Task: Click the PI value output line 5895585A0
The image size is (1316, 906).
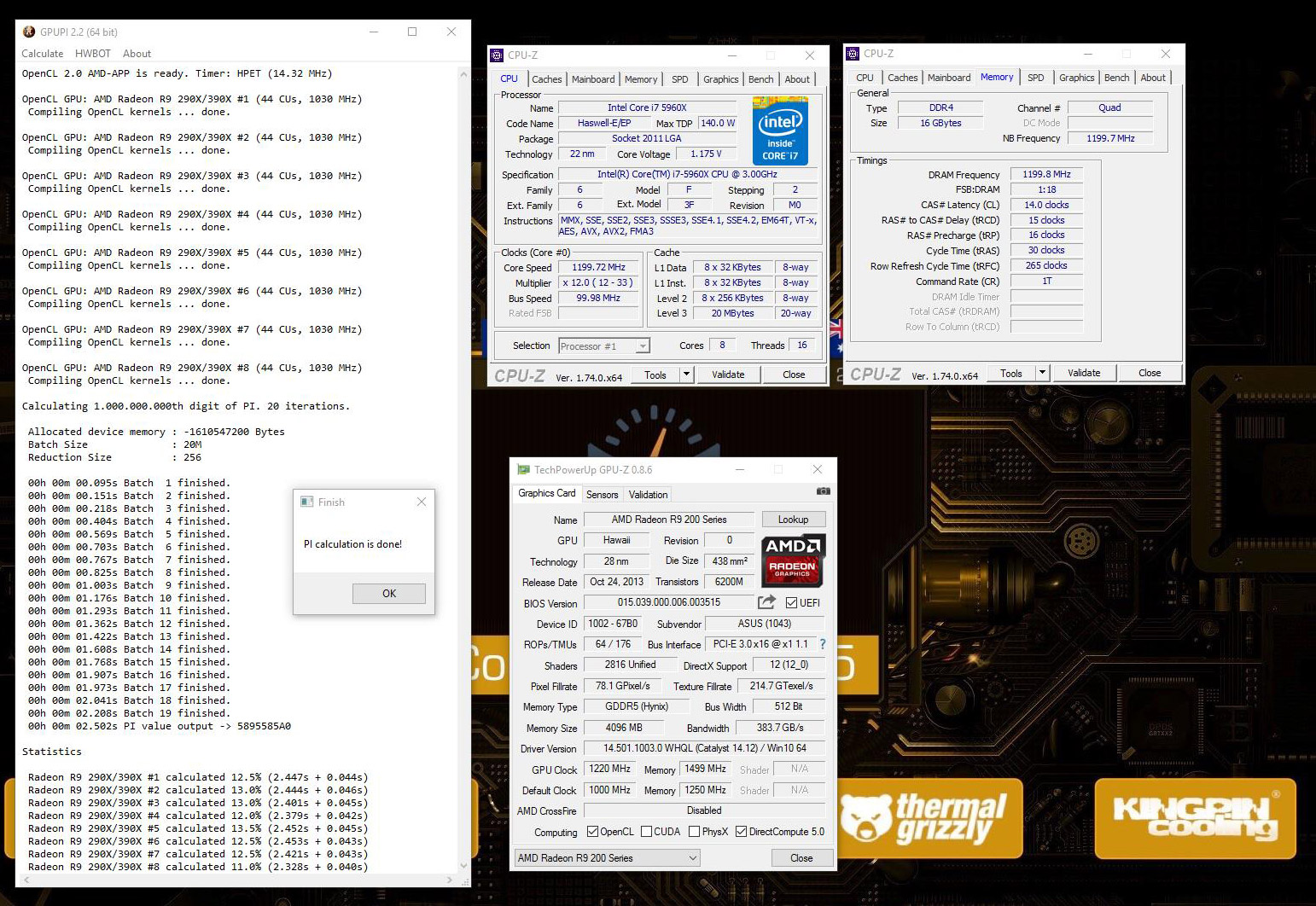Action: pyautogui.click(x=160, y=726)
